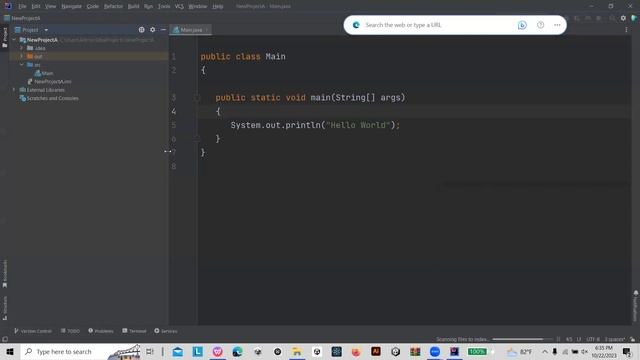The width and height of the screenshot is (640, 360).
Task: Open the editor tabs more options icon
Action: click(x=626, y=30)
